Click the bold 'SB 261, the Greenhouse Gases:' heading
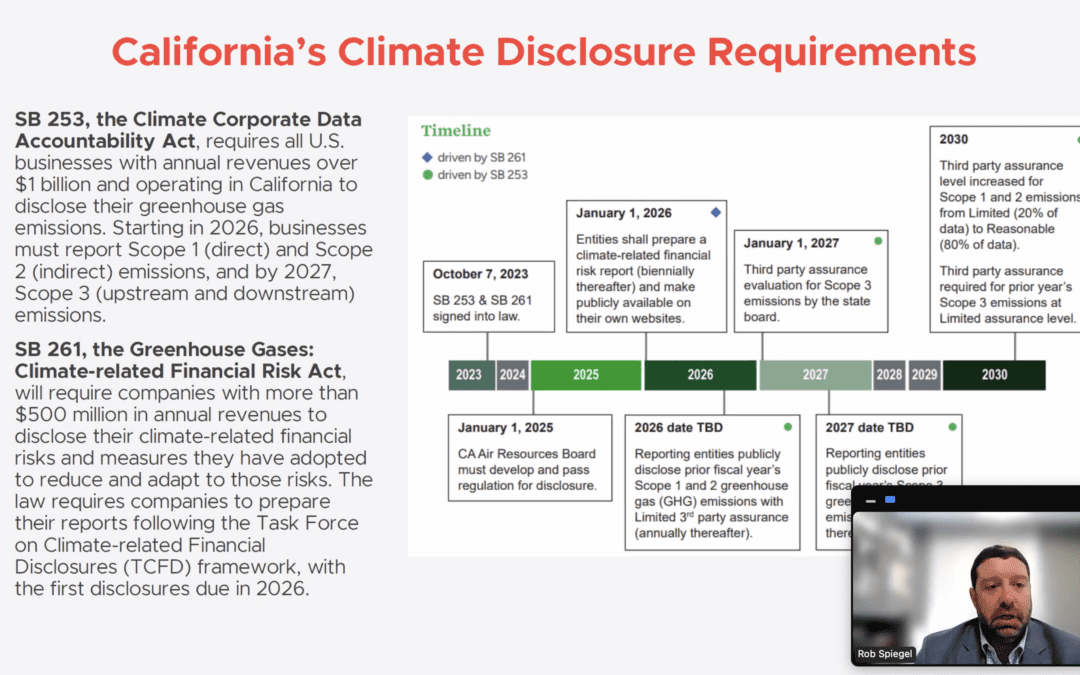Viewport: 1080px width, 675px height. [x=164, y=349]
